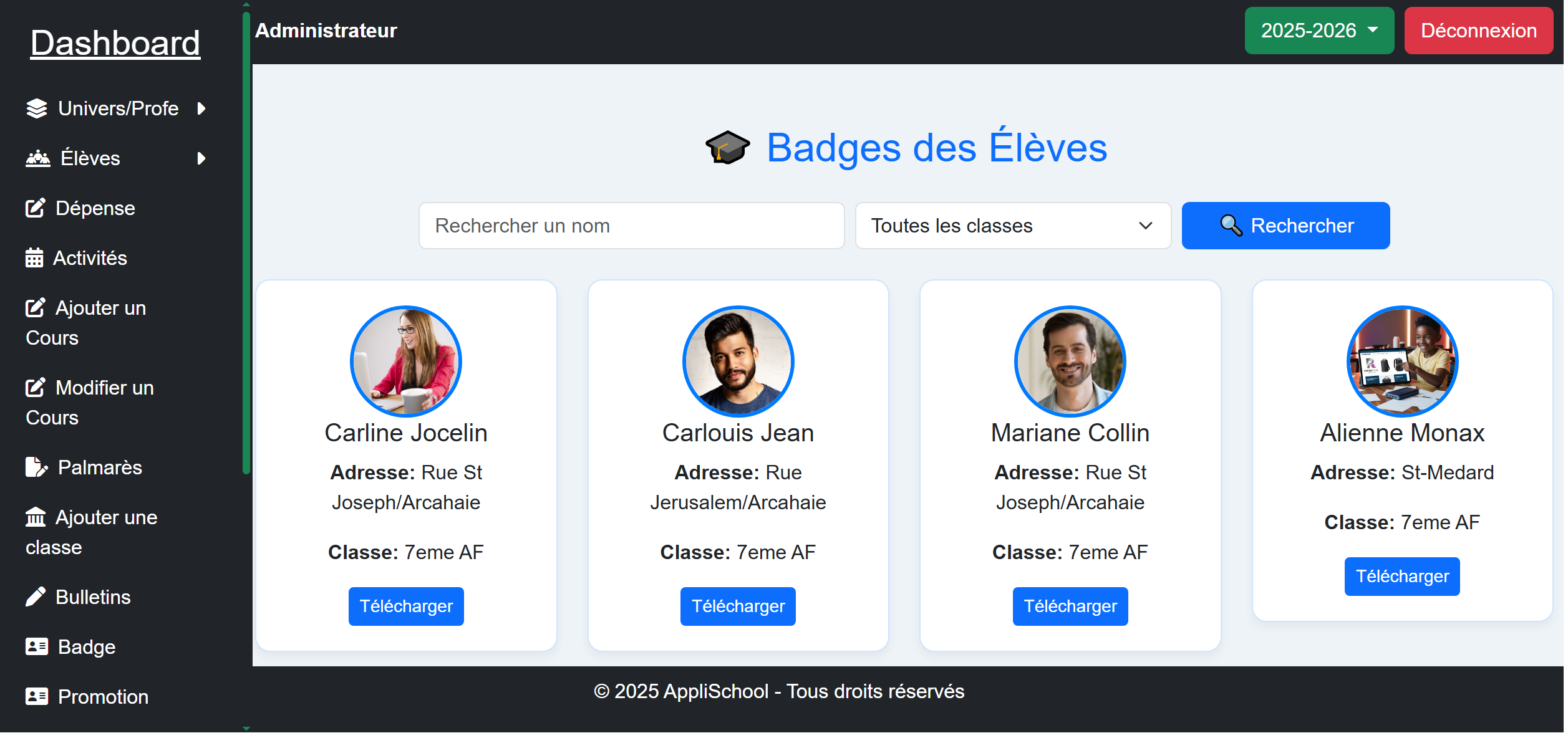Click the Dépense edit icon

pos(35,208)
